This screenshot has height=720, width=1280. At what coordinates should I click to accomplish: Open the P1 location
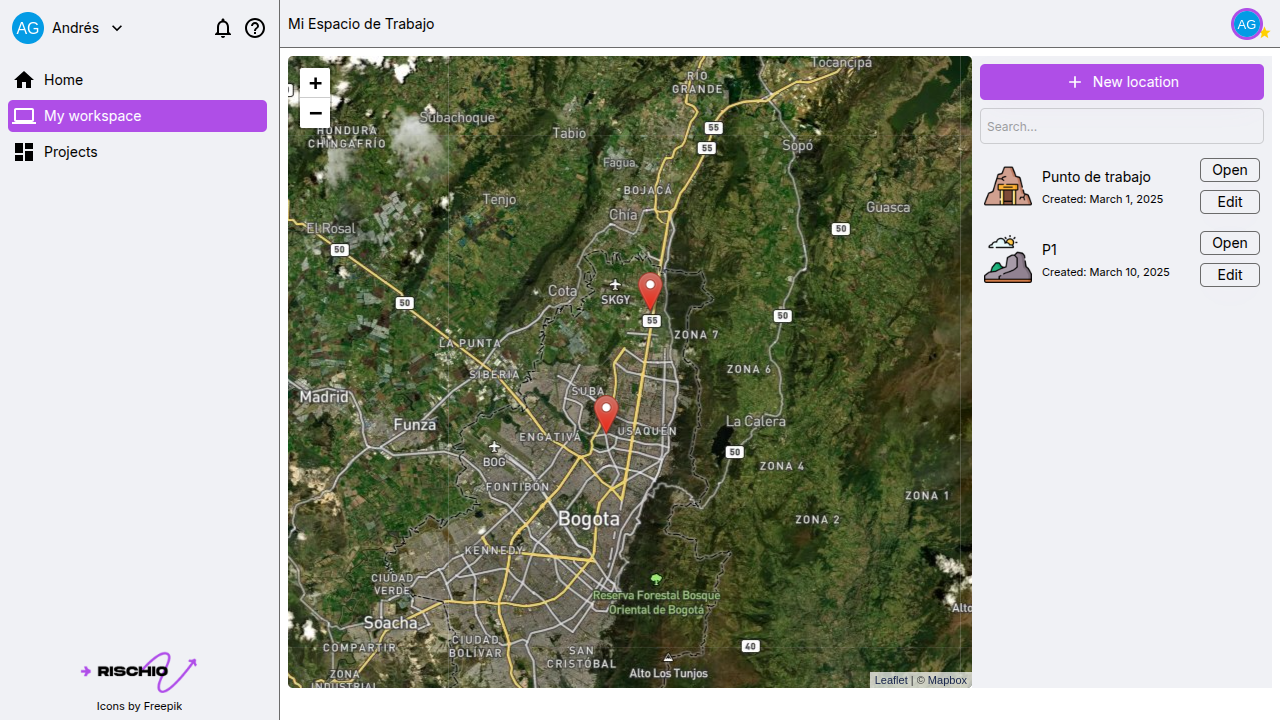[x=1229, y=242]
